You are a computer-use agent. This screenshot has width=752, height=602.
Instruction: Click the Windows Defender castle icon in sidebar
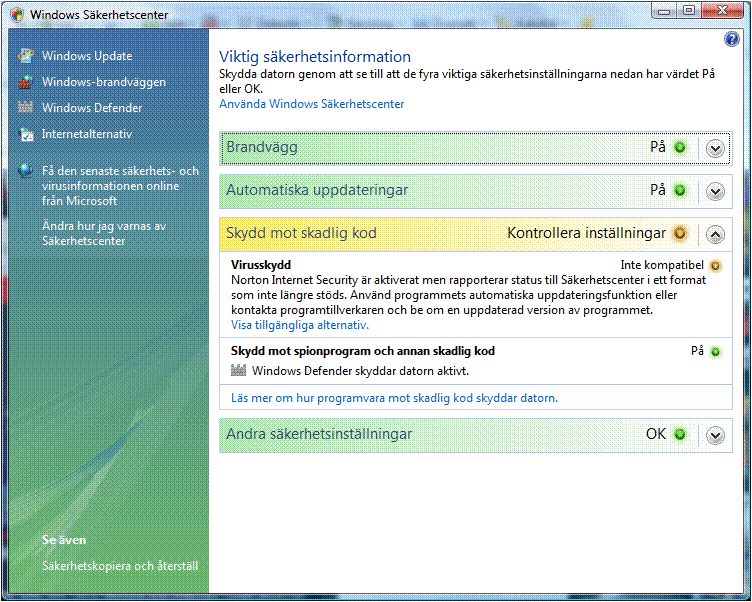tap(25, 107)
